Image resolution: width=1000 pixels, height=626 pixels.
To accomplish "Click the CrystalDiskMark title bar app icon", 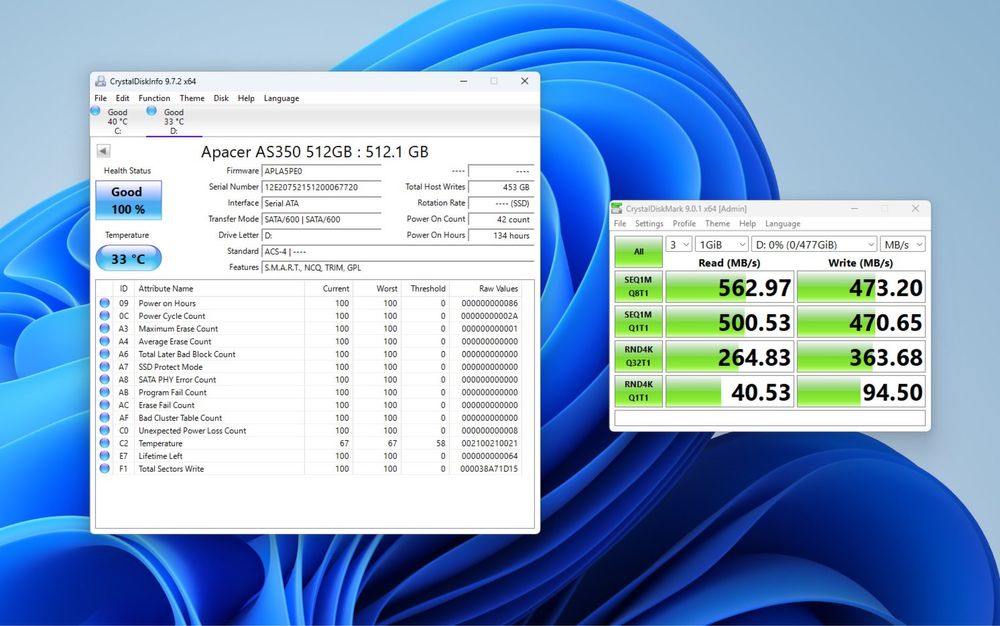I will click(x=617, y=208).
